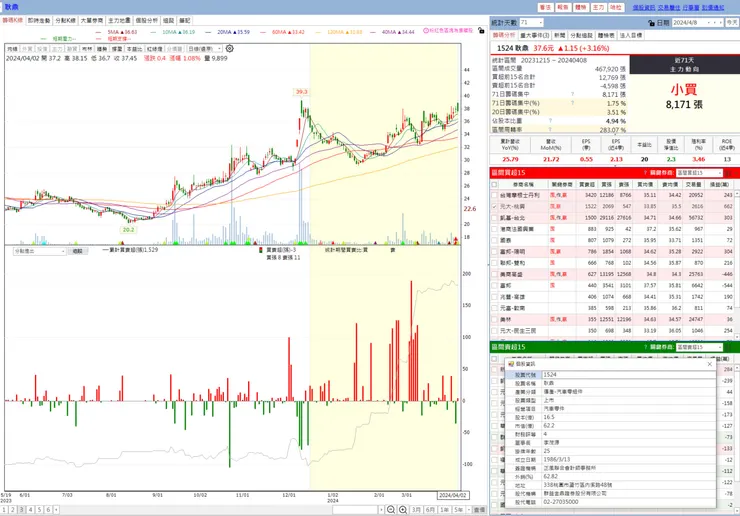
Task: Open chart settings gear icon
Action: (229, 49)
